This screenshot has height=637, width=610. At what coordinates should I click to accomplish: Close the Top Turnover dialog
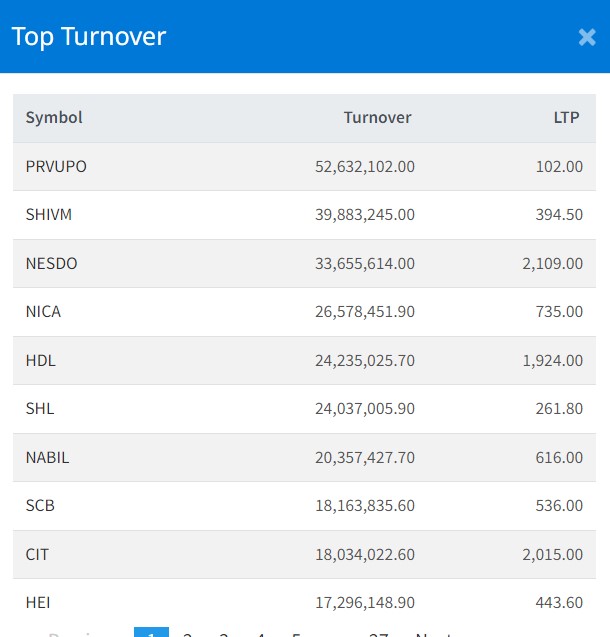587,37
